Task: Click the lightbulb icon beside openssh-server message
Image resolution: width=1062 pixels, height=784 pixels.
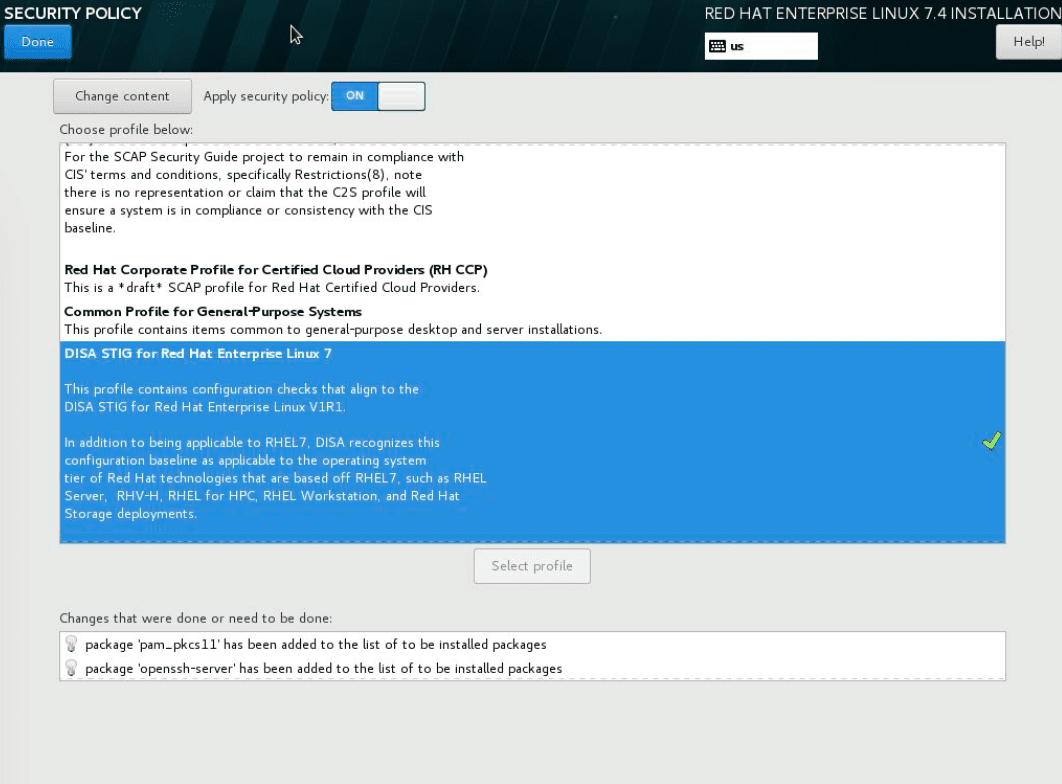Action: [x=71, y=668]
